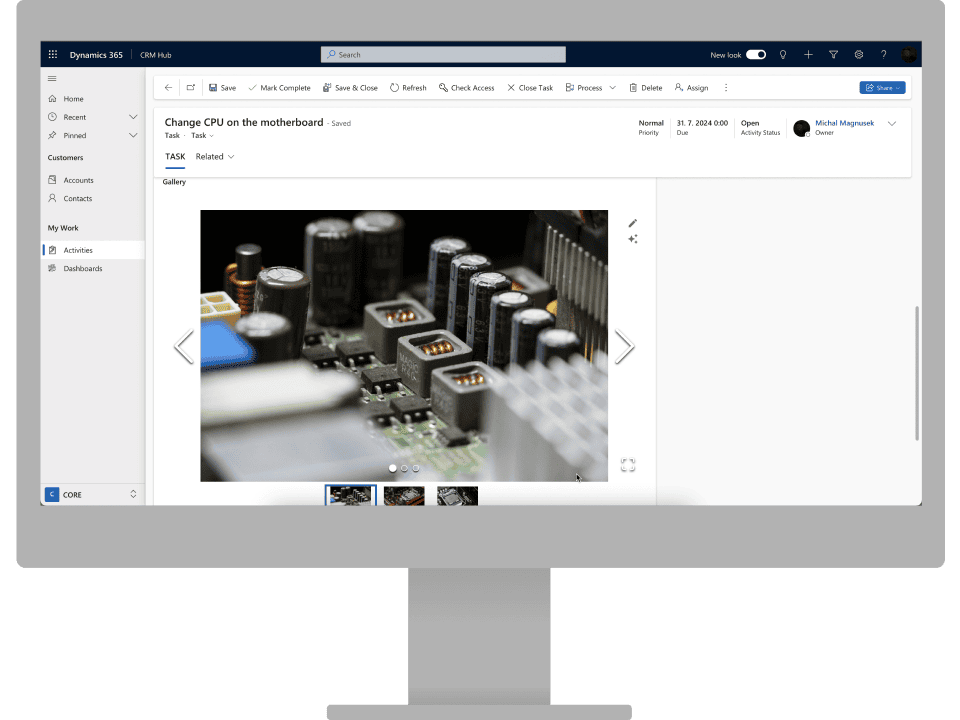The width and height of the screenshot is (960, 720).
Task: Expand the Recent section in sidebar
Action: tap(133, 117)
